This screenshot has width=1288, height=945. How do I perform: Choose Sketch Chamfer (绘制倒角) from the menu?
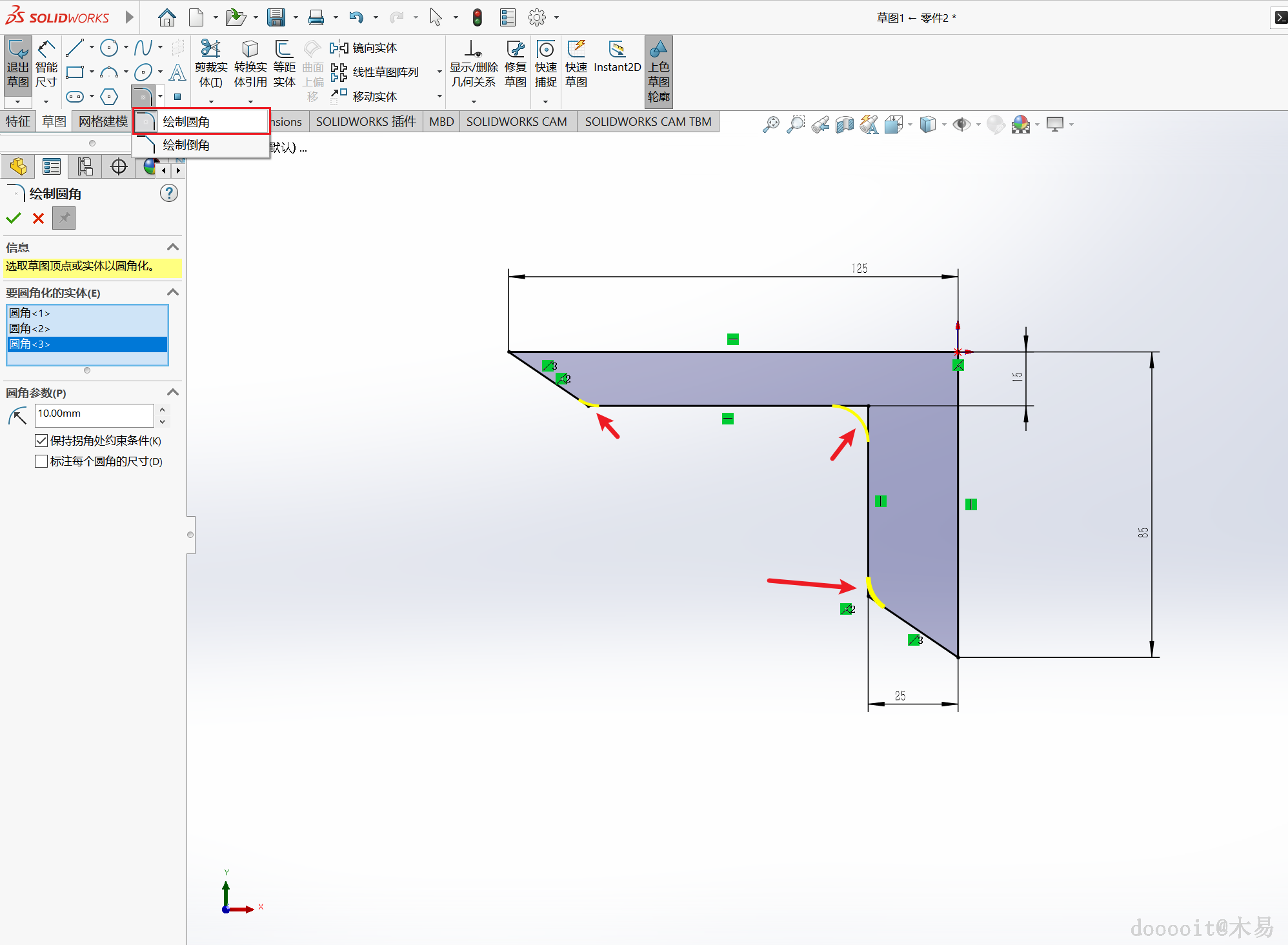(186, 145)
